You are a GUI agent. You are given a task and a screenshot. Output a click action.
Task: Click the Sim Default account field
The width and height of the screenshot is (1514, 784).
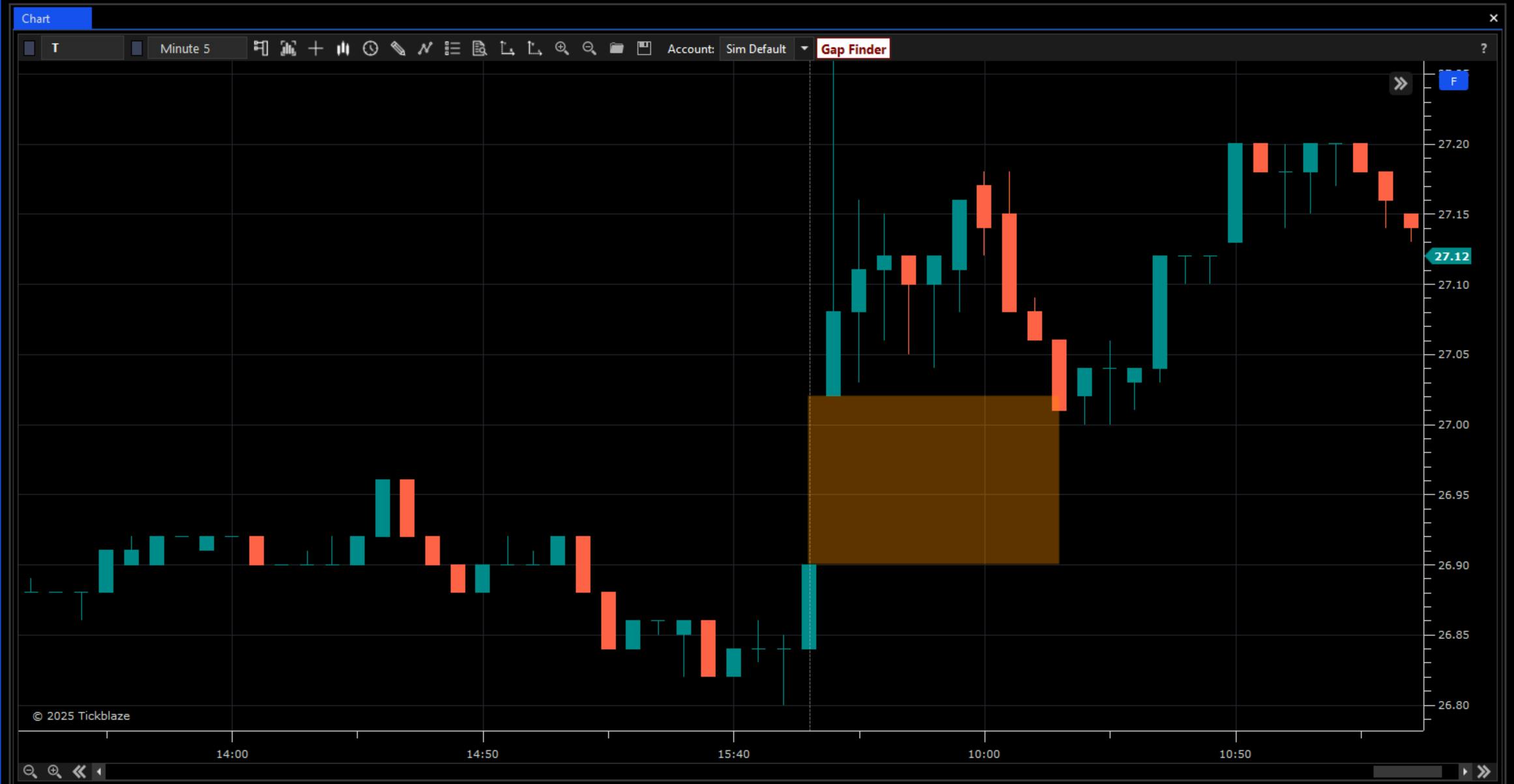757,48
